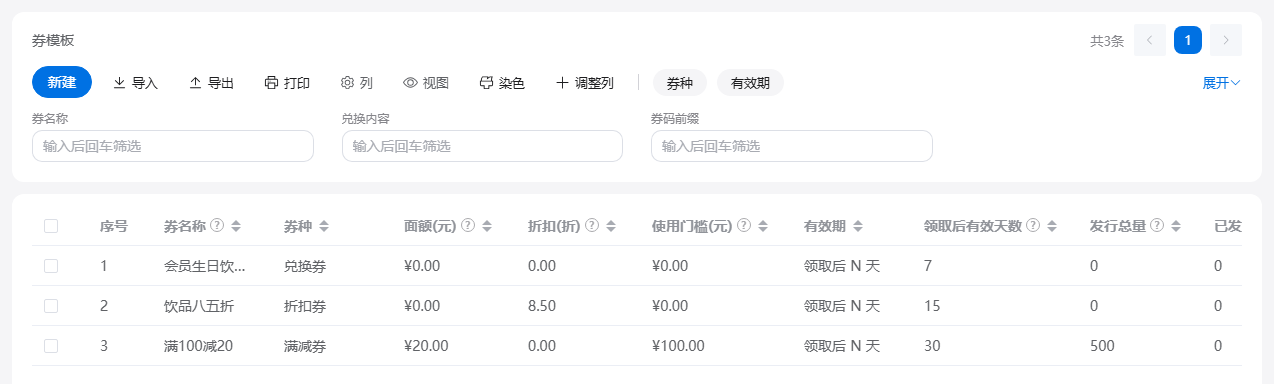
Task: Click the 券种 filter chip
Action: pos(680,83)
